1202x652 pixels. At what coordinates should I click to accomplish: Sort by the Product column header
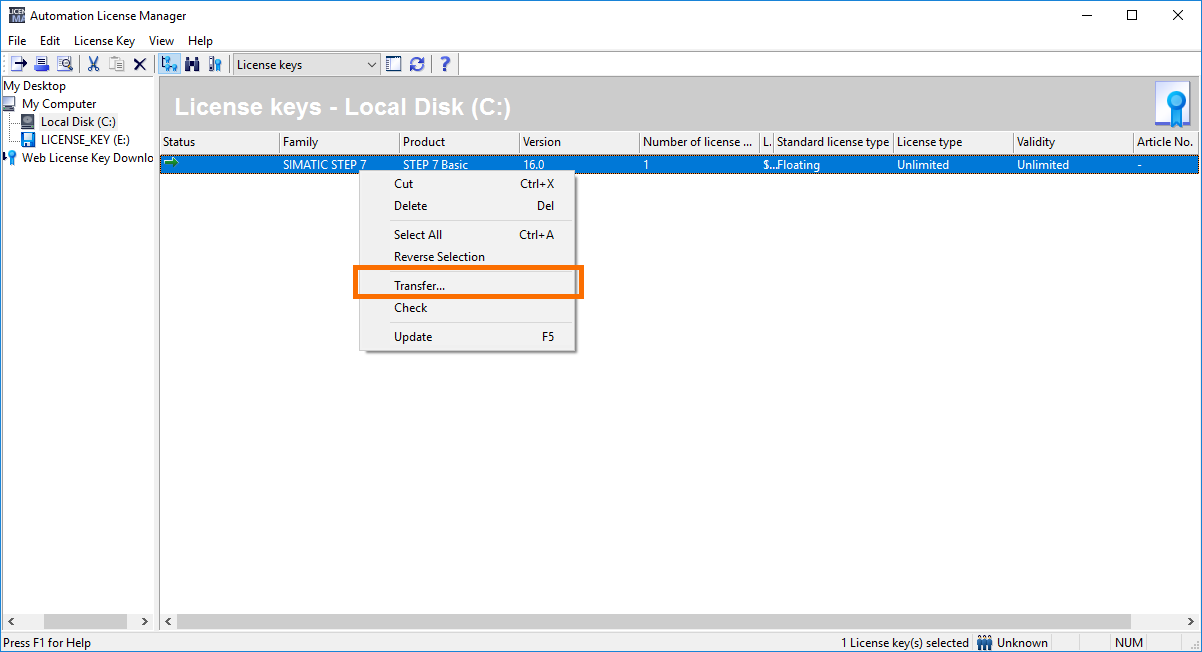[x=459, y=142]
